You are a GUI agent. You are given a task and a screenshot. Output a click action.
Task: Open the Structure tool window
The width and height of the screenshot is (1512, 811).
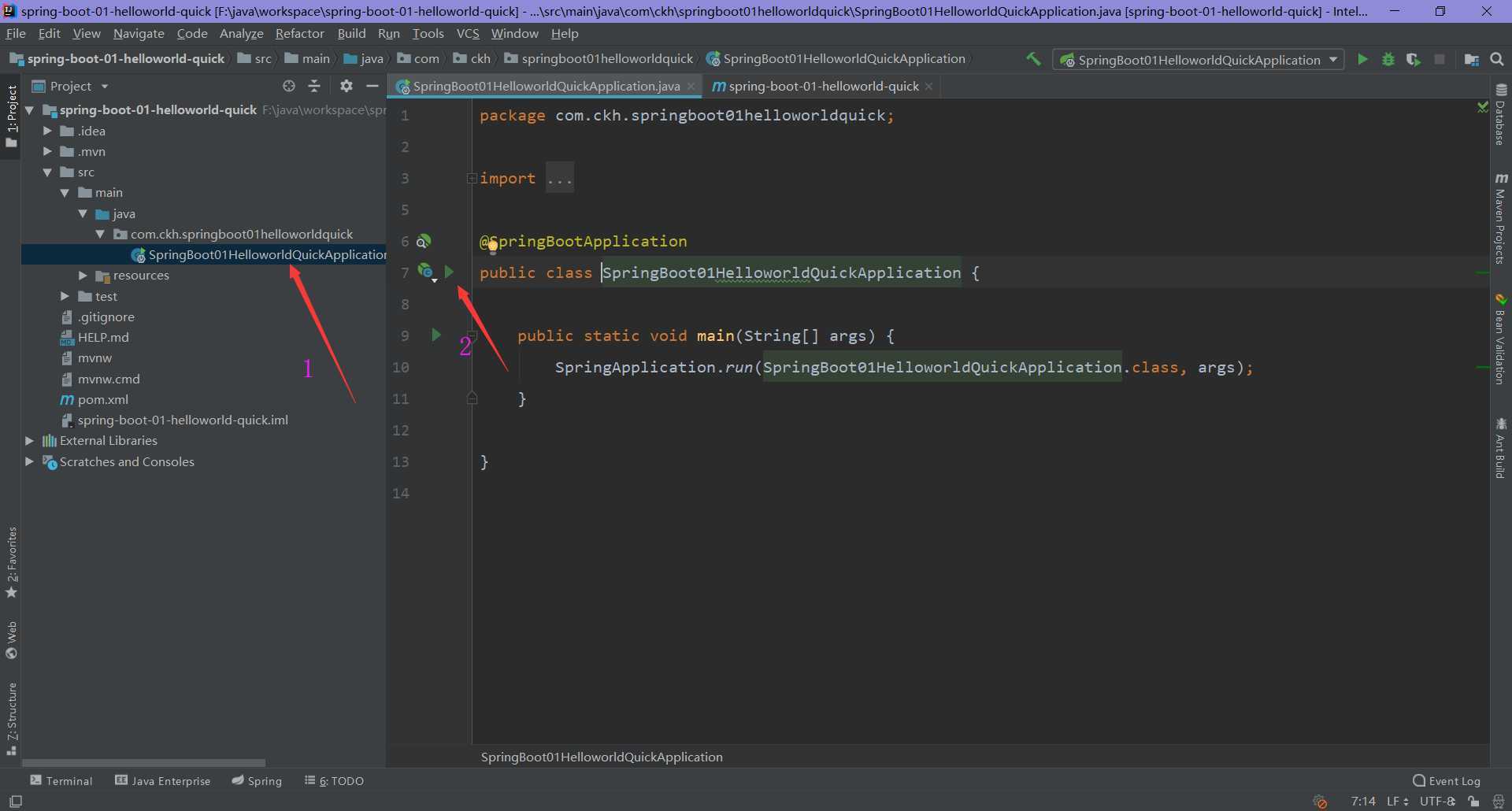[11, 719]
